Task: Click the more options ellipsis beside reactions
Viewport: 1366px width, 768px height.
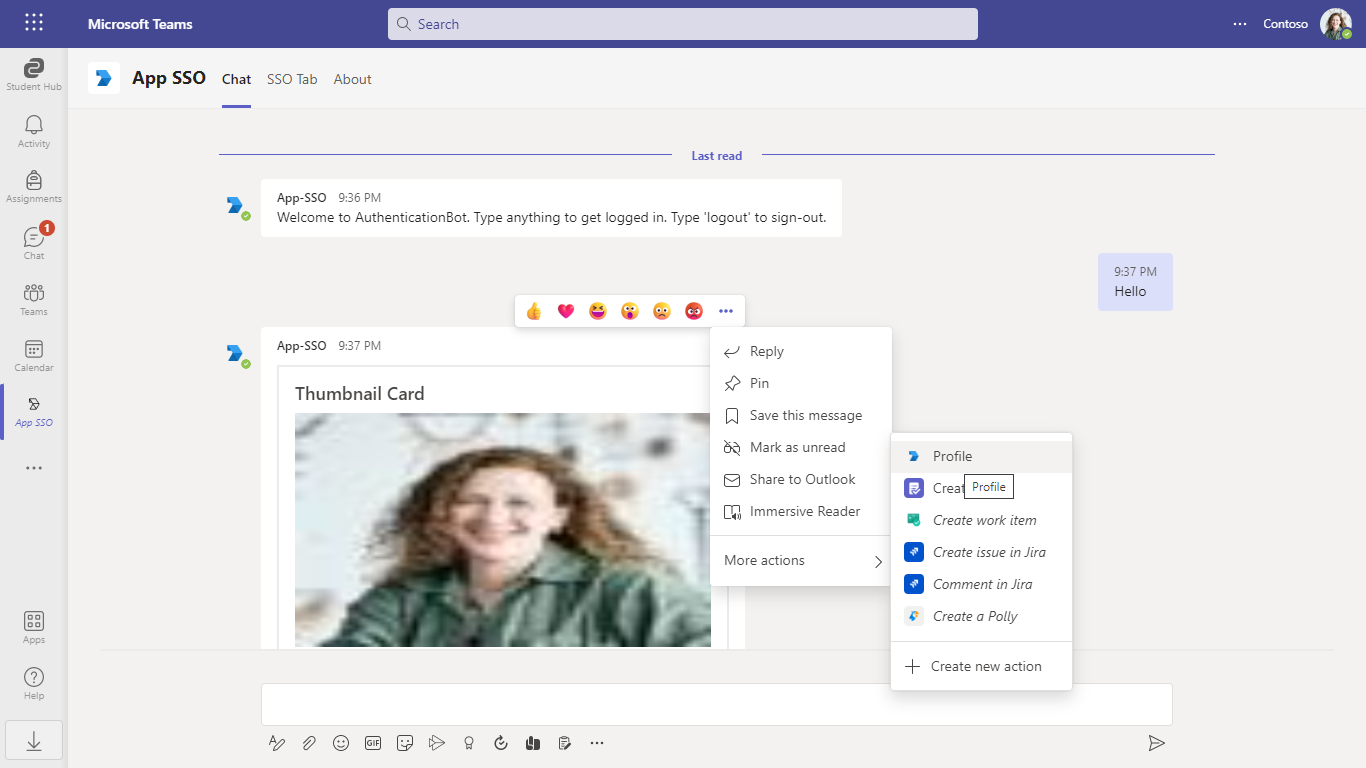Action: click(726, 311)
